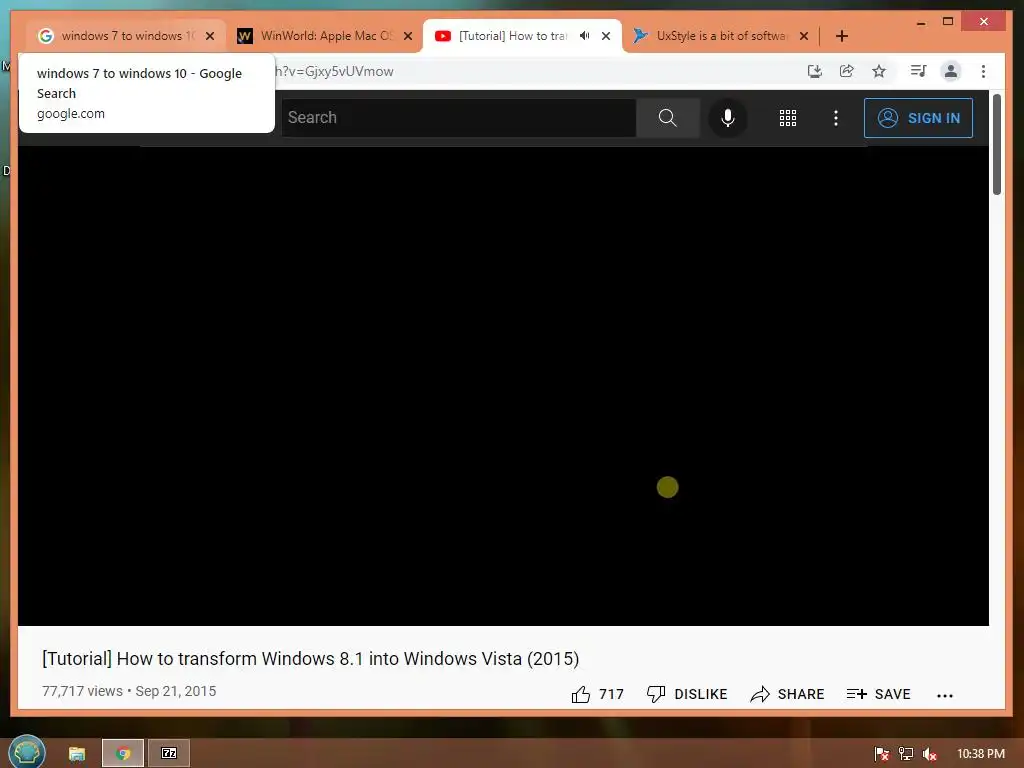SAVE the video to a playlist

[878, 694]
